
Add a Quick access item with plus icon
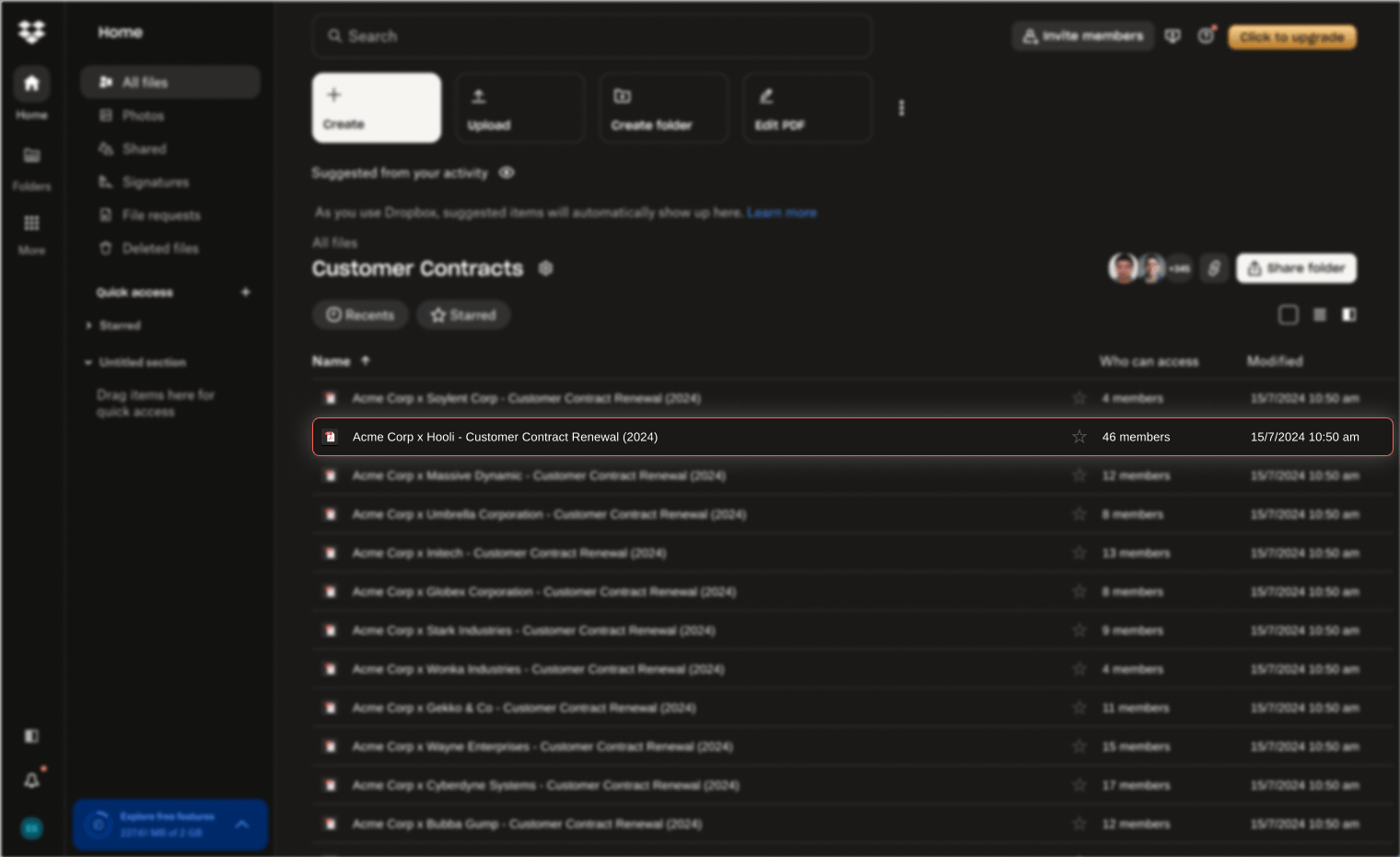click(245, 292)
